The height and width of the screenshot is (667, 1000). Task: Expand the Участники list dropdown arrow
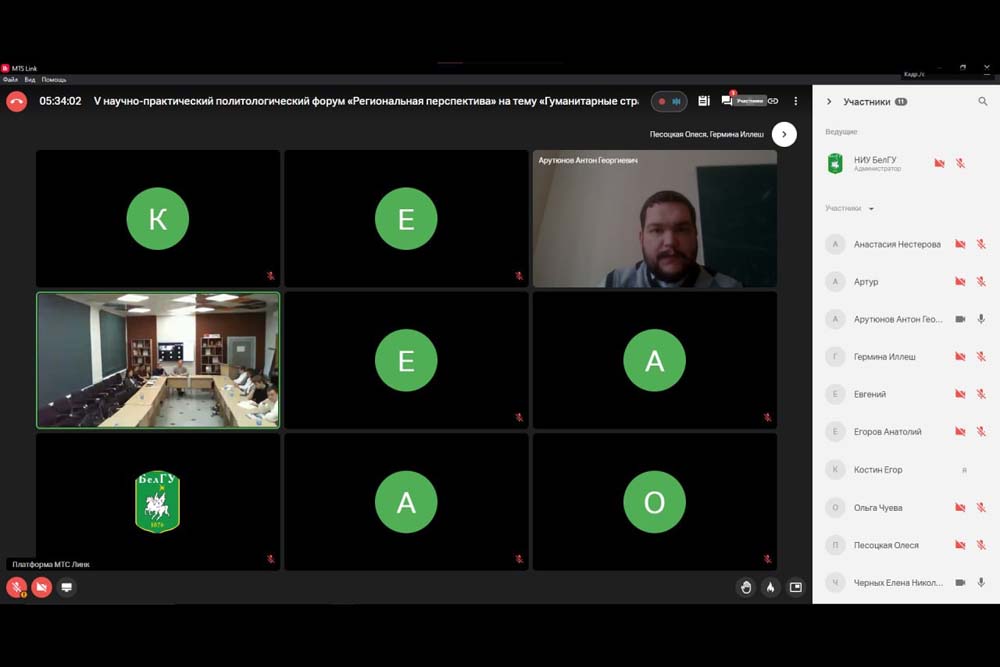(x=871, y=209)
